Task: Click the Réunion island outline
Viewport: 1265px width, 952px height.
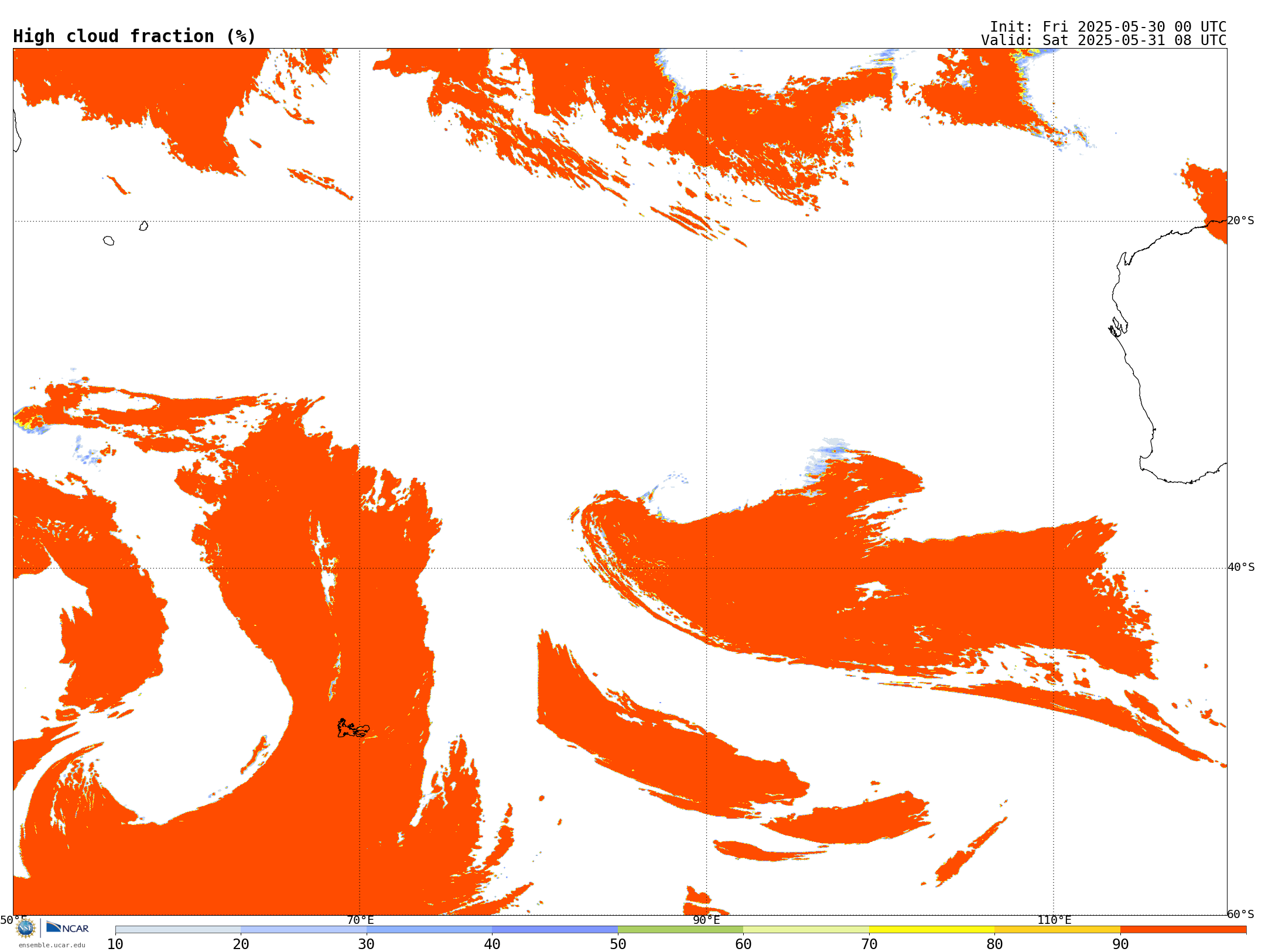Action: pyautogui.click(x=108, y=241)
